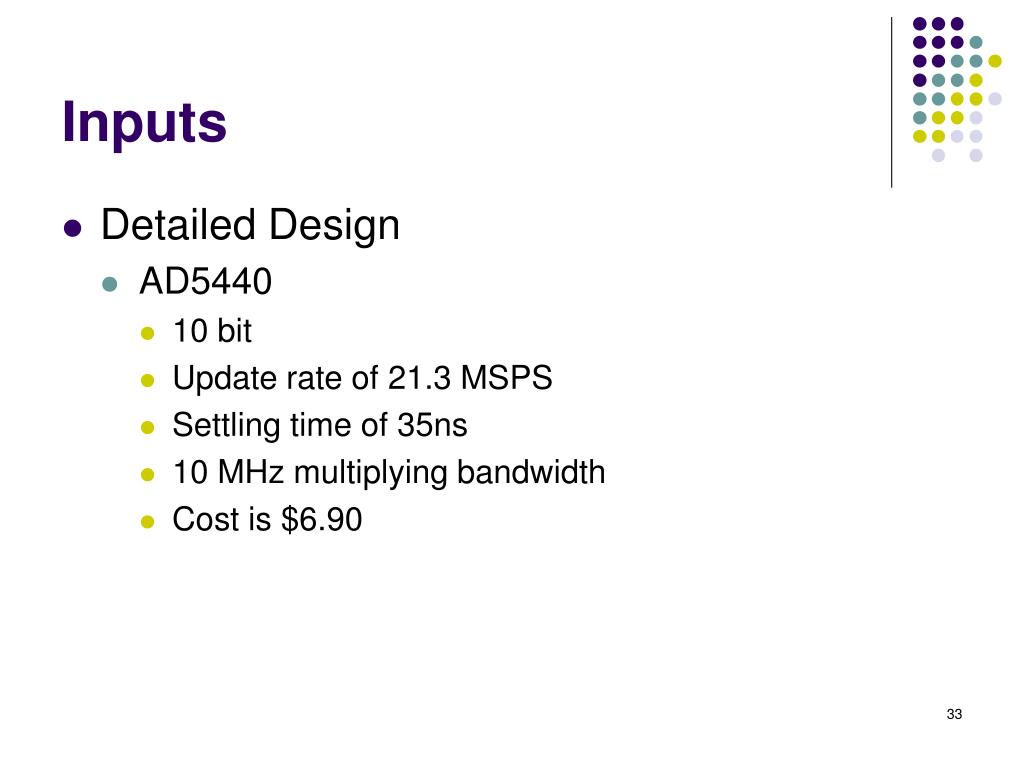Click yellow bullet beside multiplying bandwidth line
This screenshot has height=768, width=1024.
(x=148, y=475)
